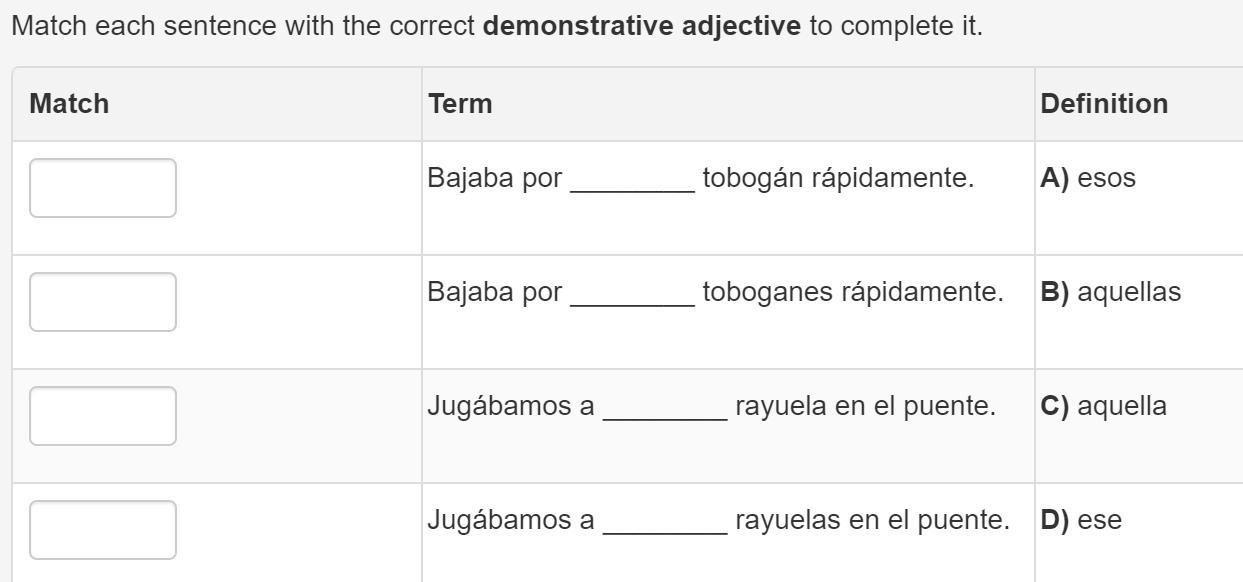Click definition option 'B) aquellas'
This screenshot has width=1243, height=582.
pyautogui.click(x=1110, y=293)
